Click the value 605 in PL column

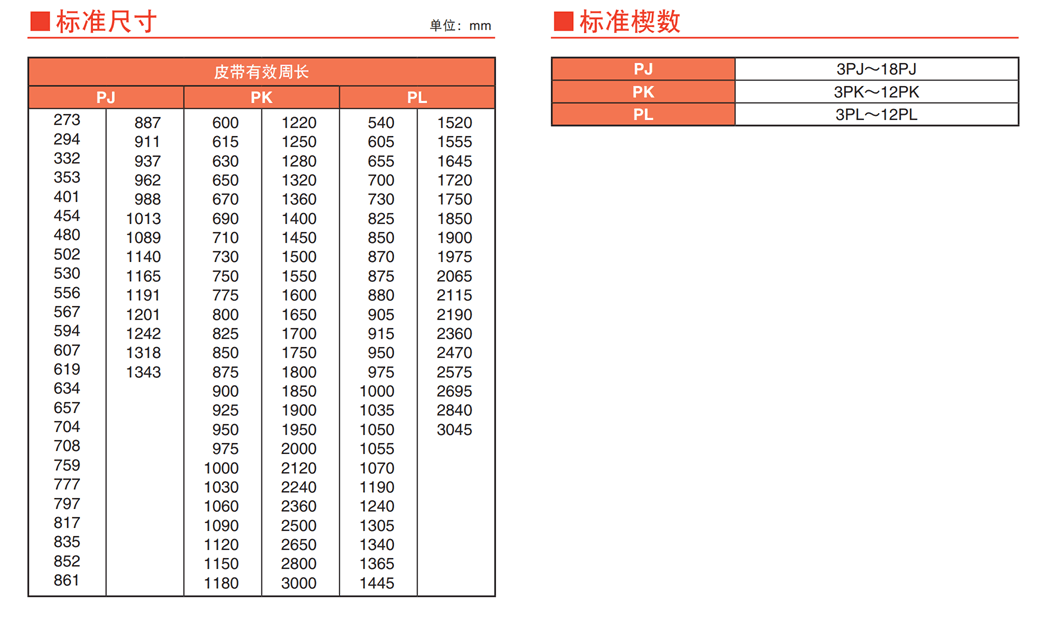coord(381,142)
